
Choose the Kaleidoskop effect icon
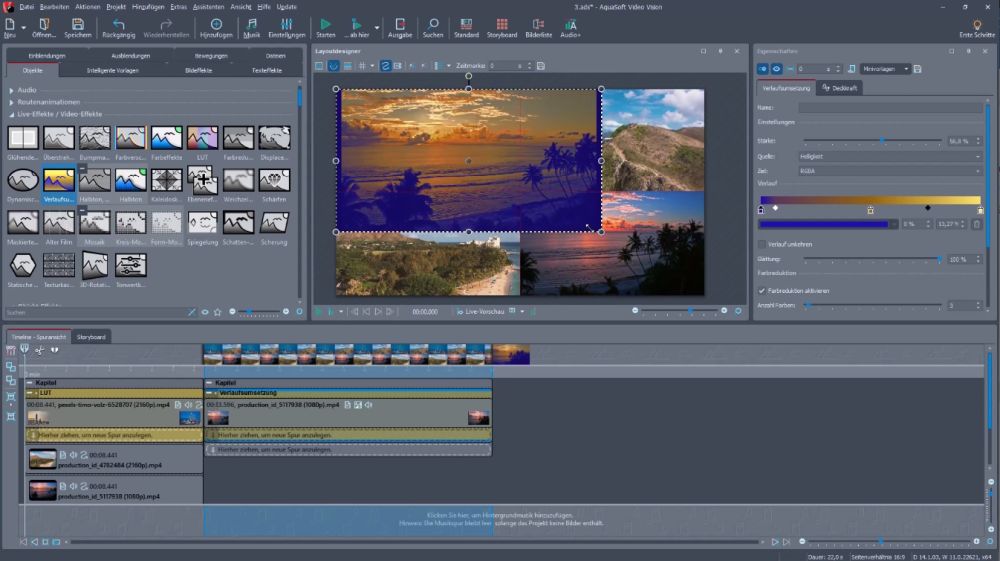coord(166,180)
